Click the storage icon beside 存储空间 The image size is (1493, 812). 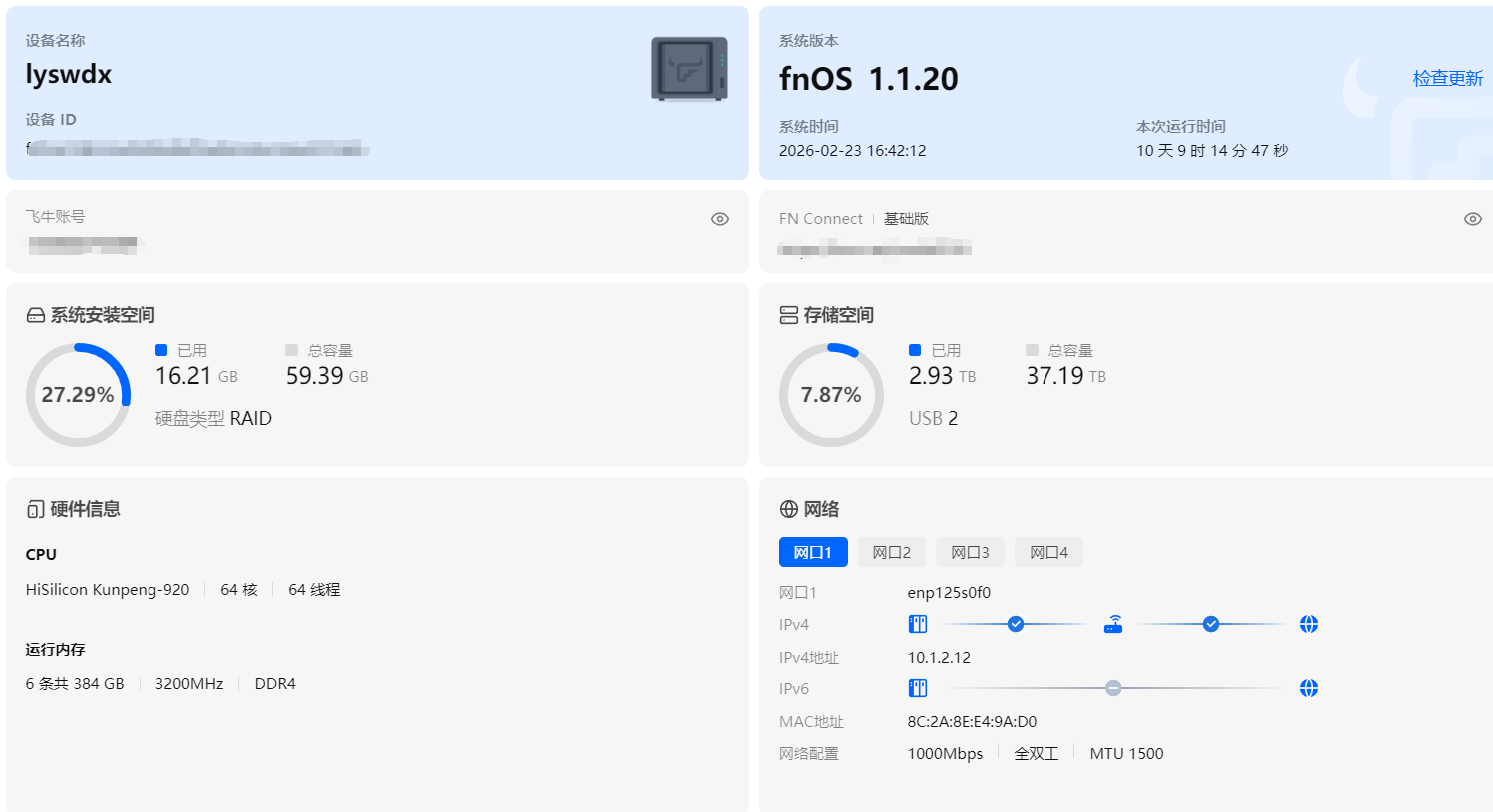(x=789, y=315)
